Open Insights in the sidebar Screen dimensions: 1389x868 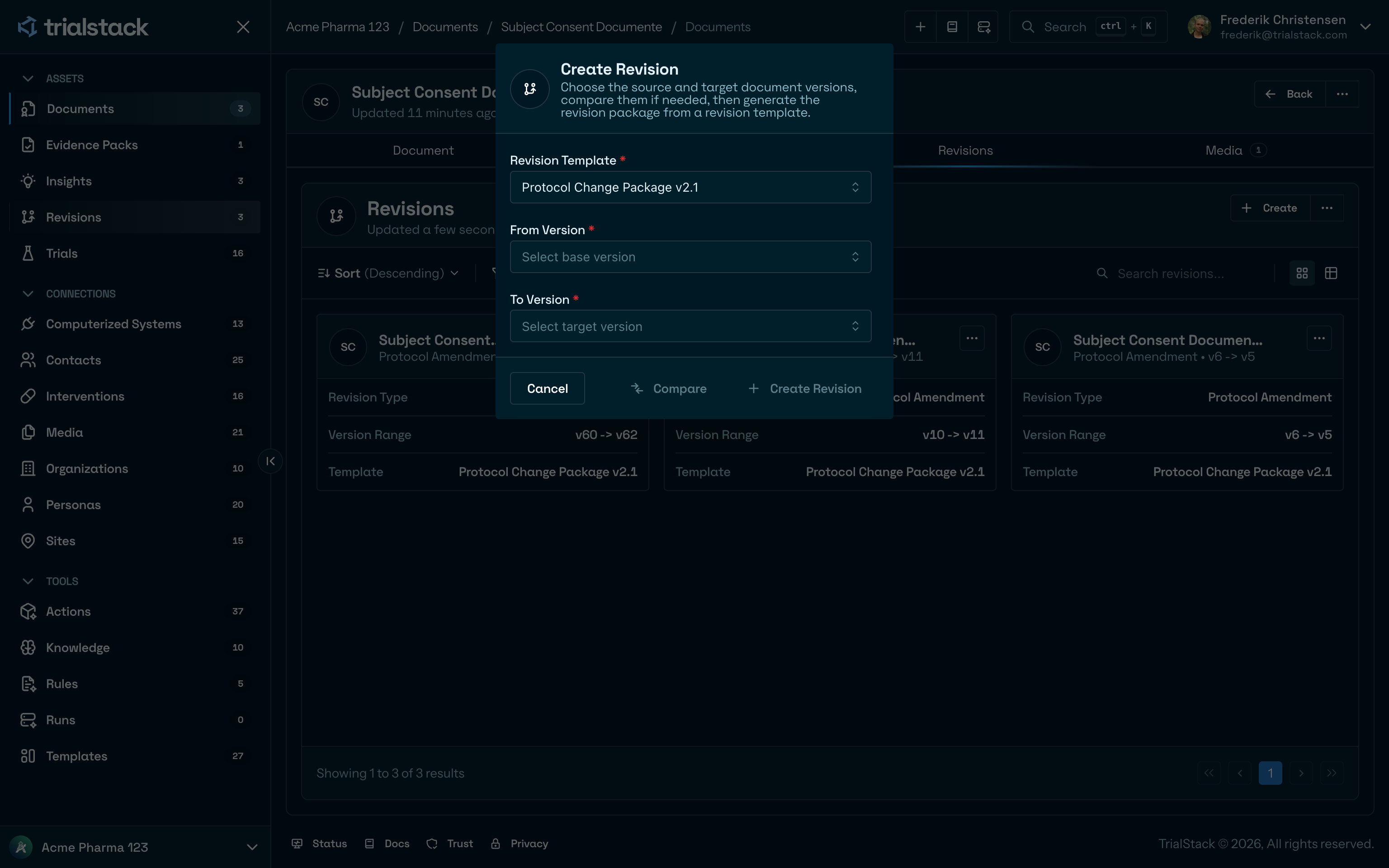pos(135,181)
